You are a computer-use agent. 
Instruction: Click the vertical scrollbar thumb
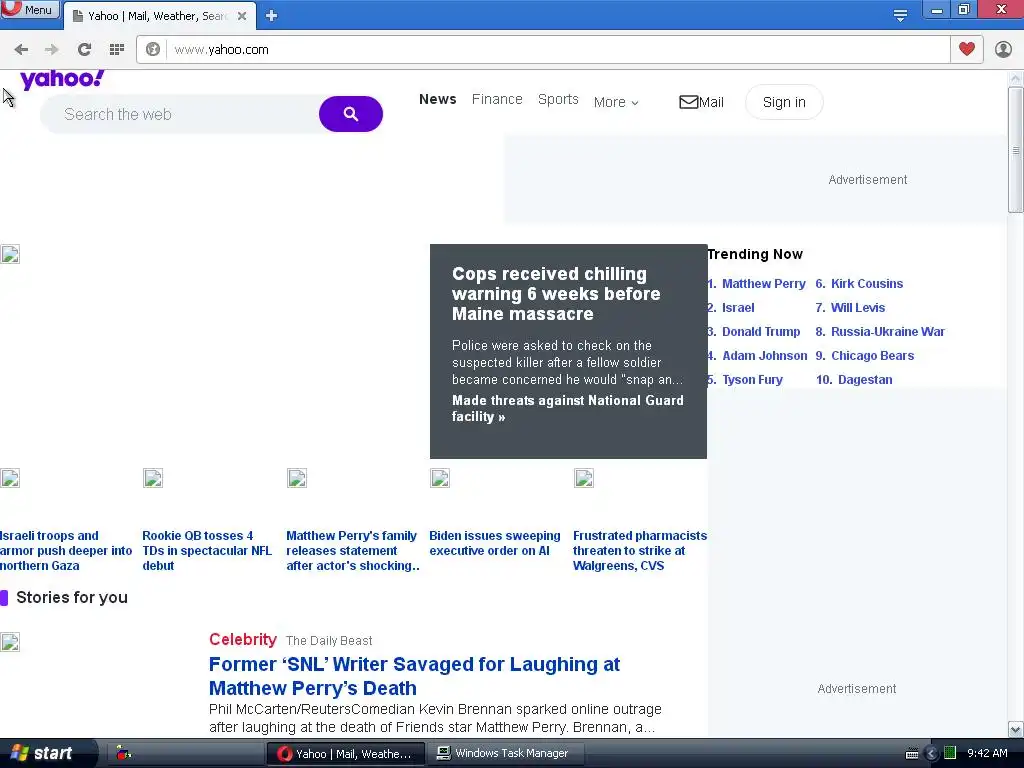tap(1016, 150)
